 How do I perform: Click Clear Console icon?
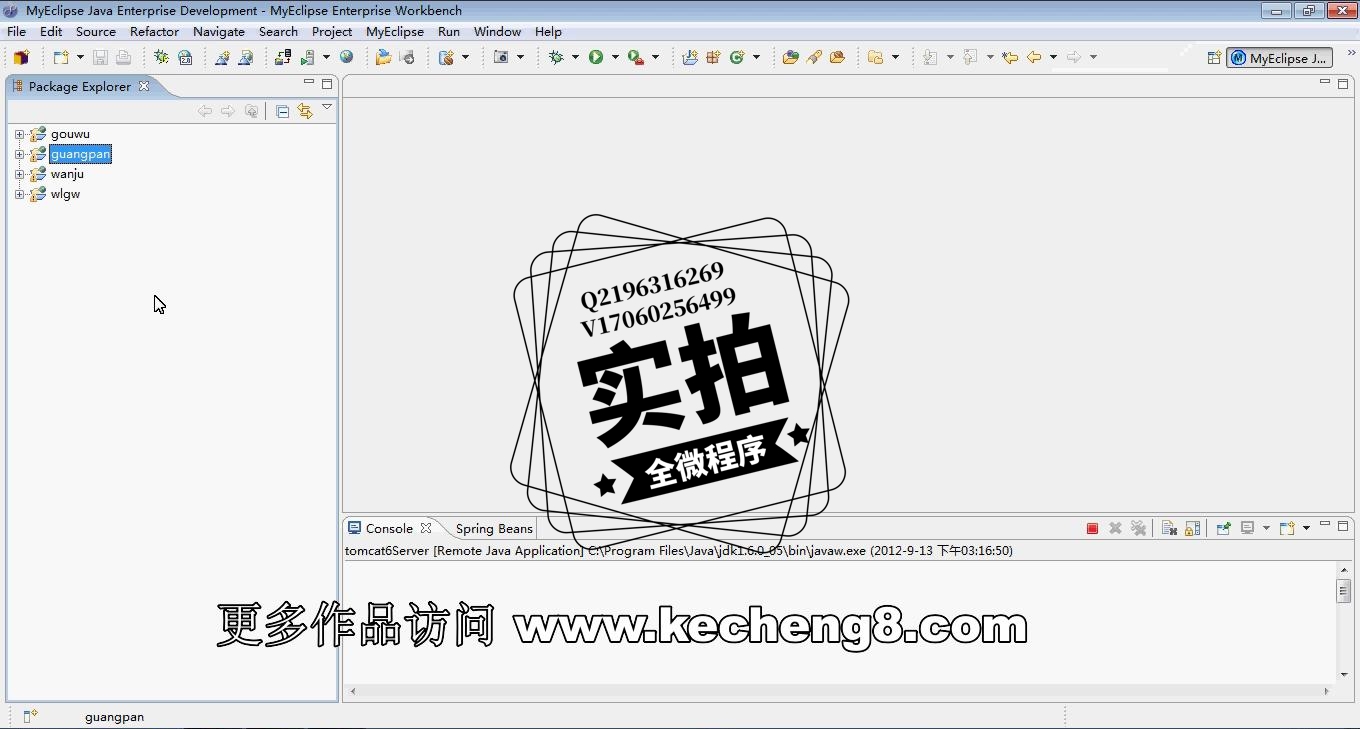(1168, 528)
